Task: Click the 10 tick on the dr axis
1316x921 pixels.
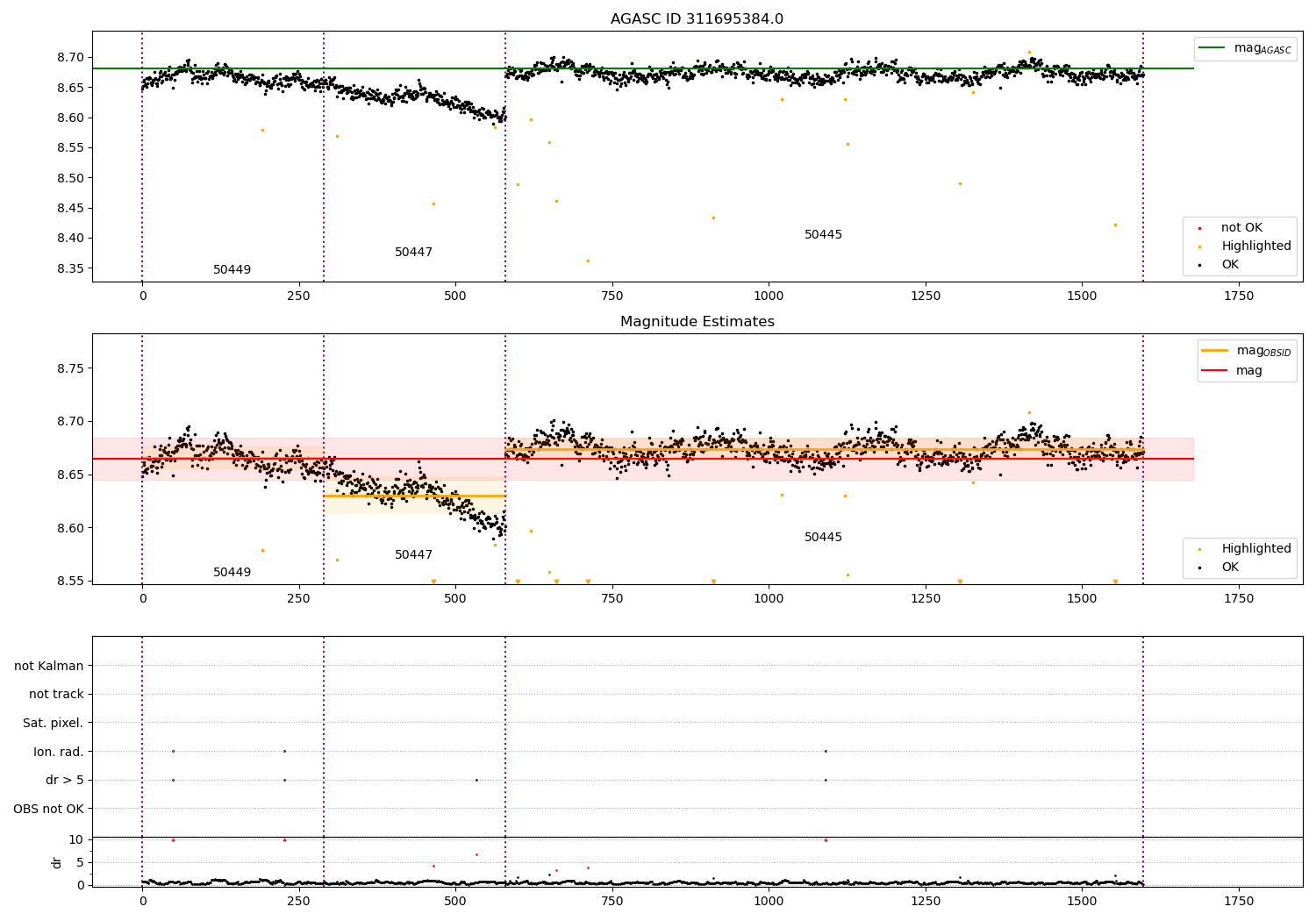Action: [76, 839]
